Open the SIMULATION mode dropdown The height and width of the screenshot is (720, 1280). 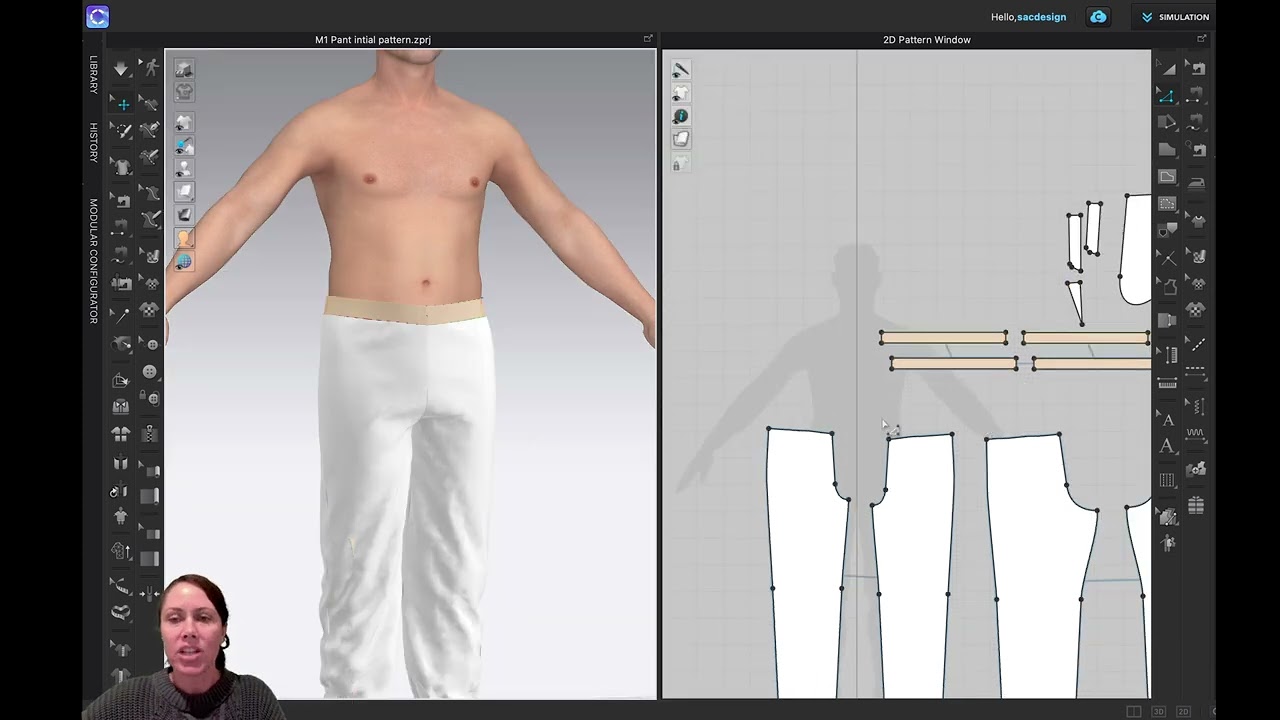1175,17
